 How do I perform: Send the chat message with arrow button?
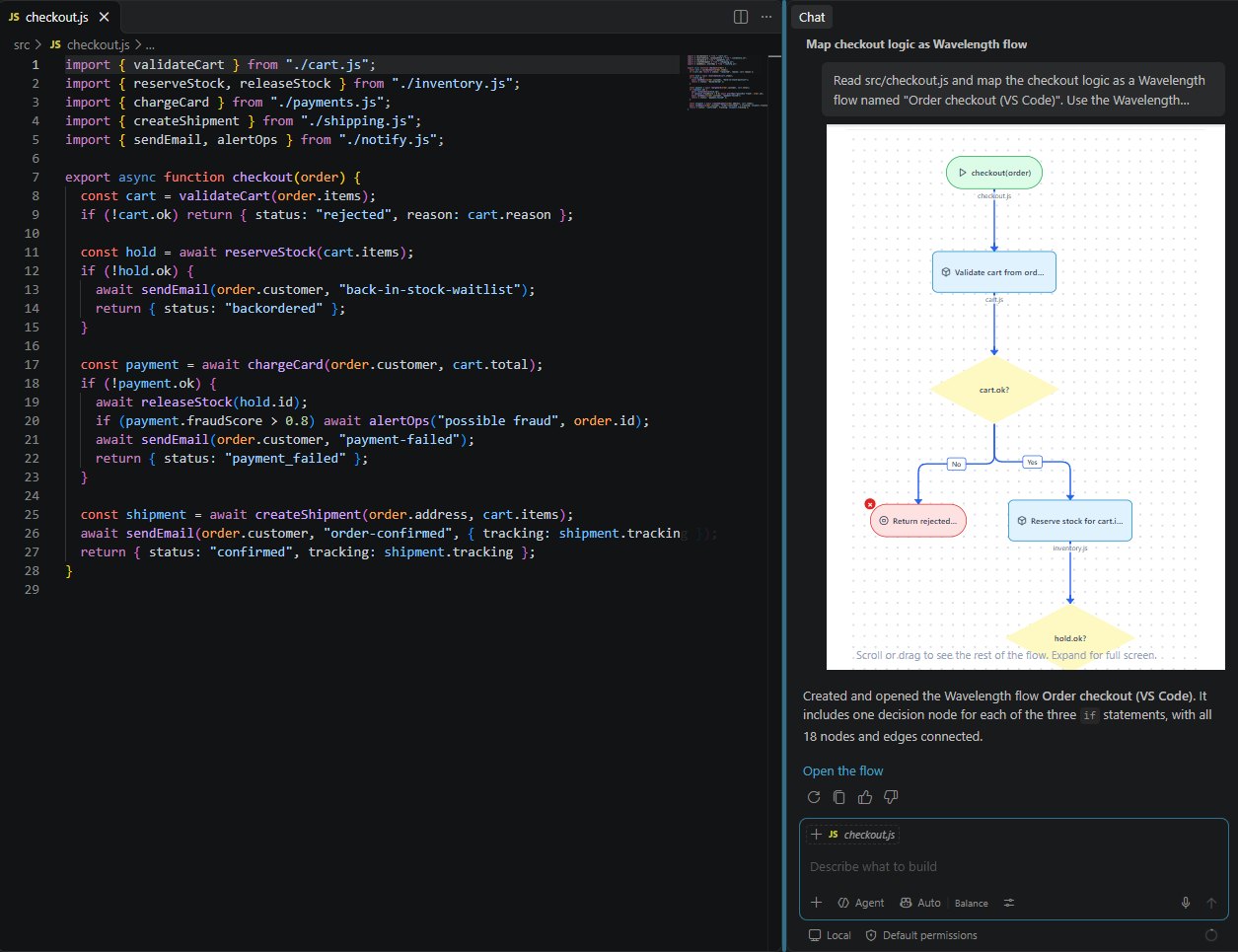1211,903
